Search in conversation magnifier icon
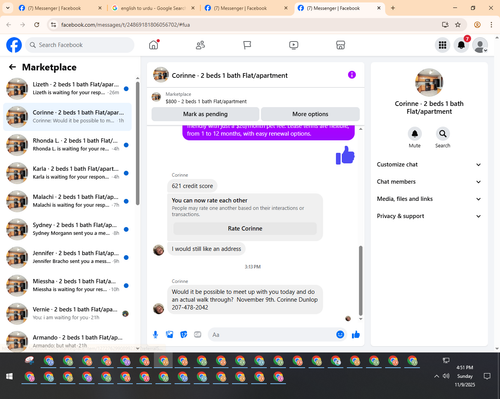 [x=443, y=134]
